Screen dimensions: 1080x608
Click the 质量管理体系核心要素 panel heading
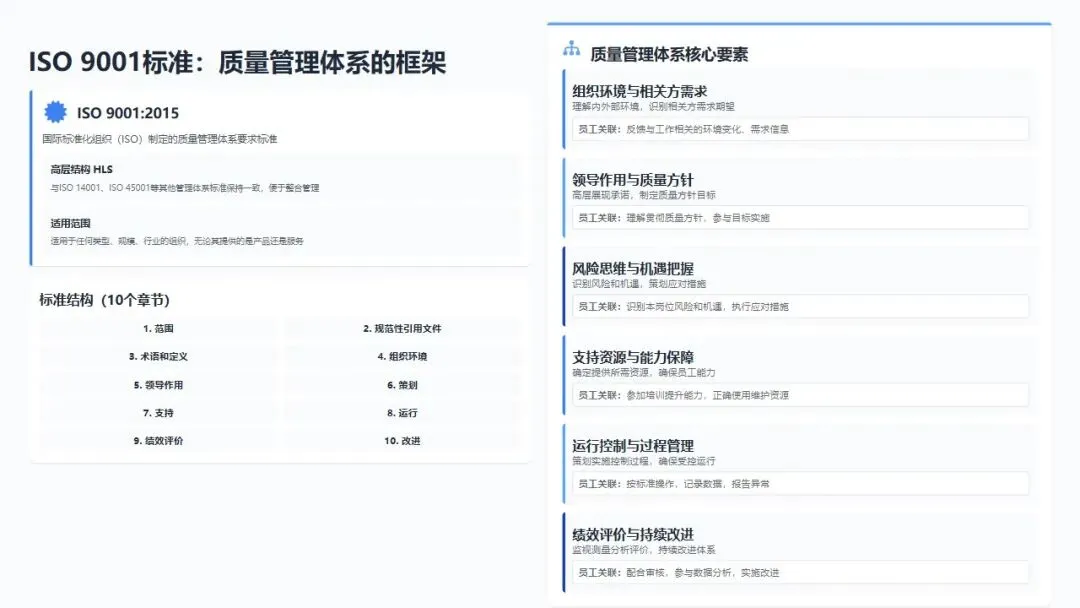669,54
